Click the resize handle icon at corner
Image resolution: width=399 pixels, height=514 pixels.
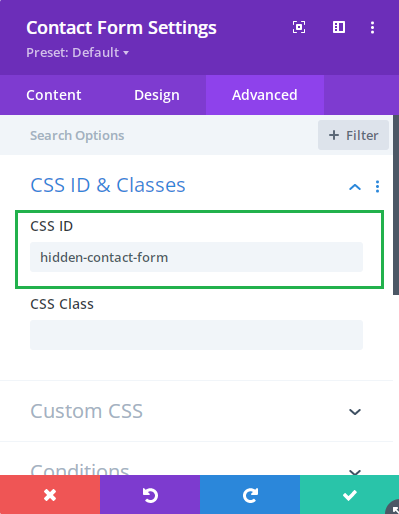[x=394, y=508]
